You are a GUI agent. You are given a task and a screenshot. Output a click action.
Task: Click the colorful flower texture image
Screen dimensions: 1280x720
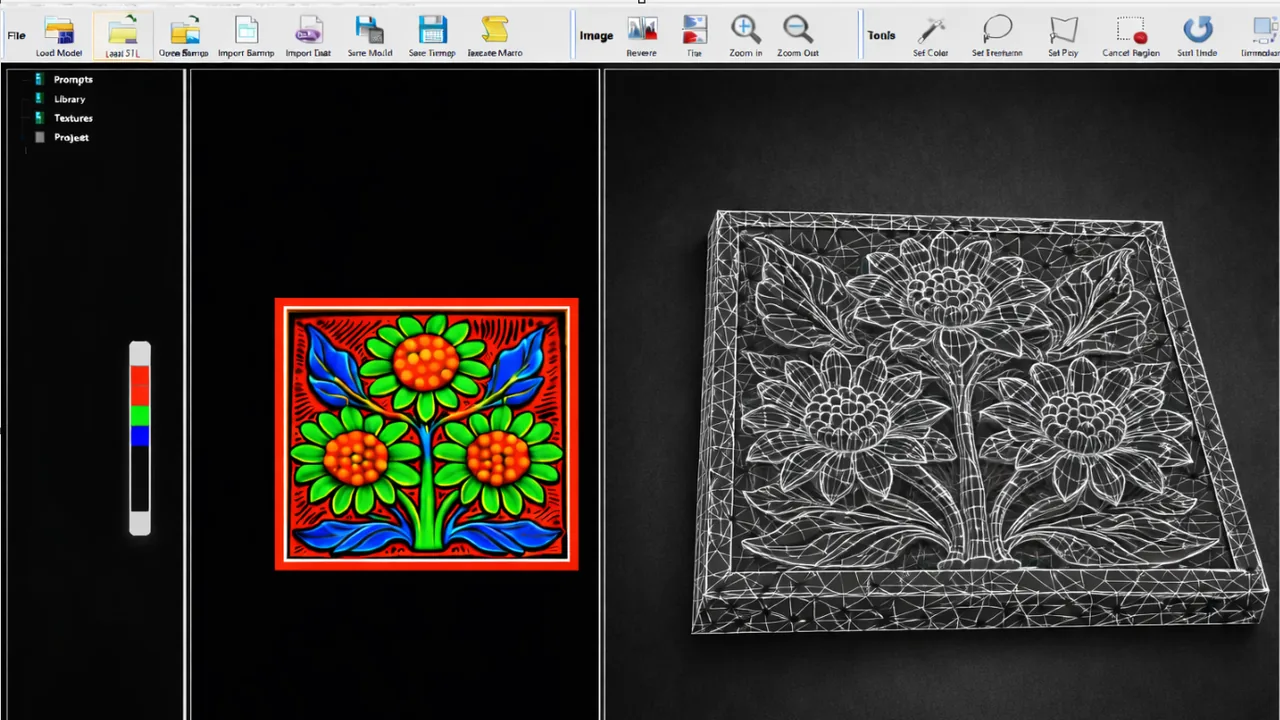(x=427, y=434)
